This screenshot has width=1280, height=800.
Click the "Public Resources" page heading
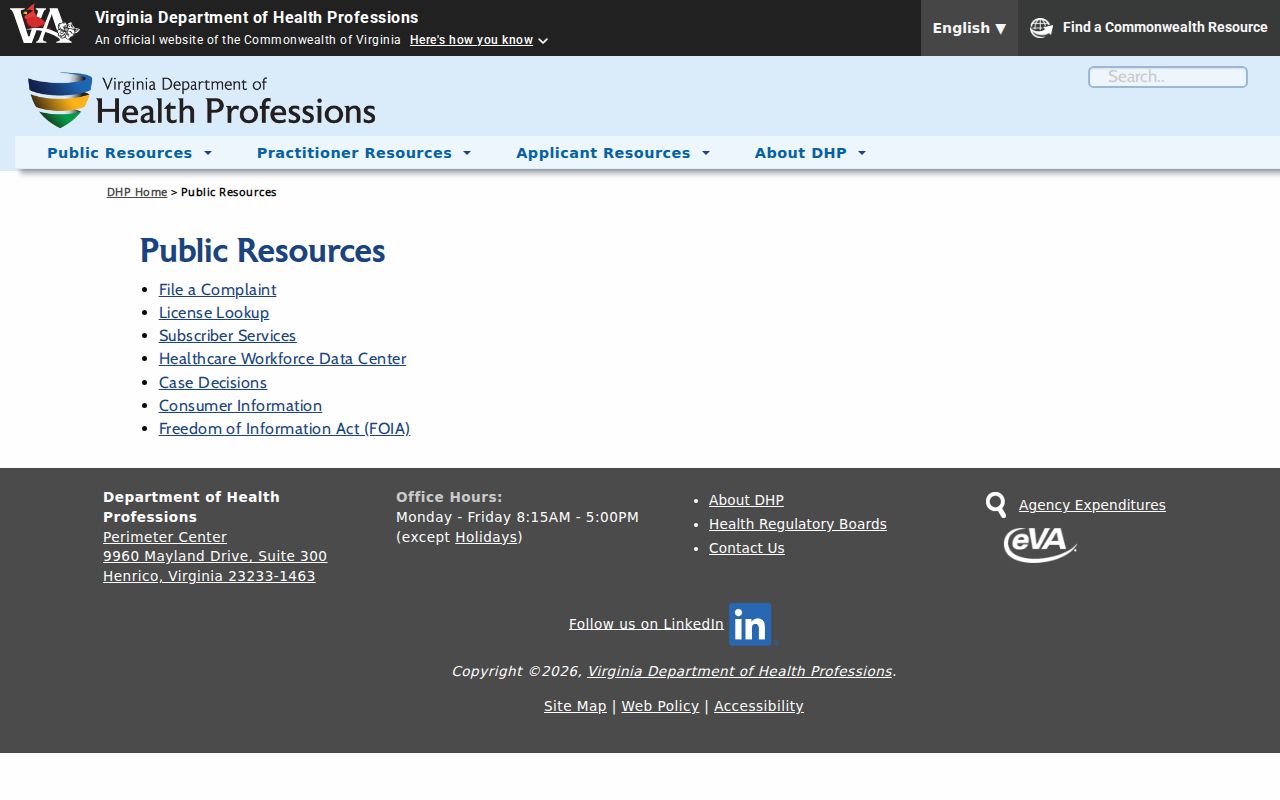click(262, 251)
